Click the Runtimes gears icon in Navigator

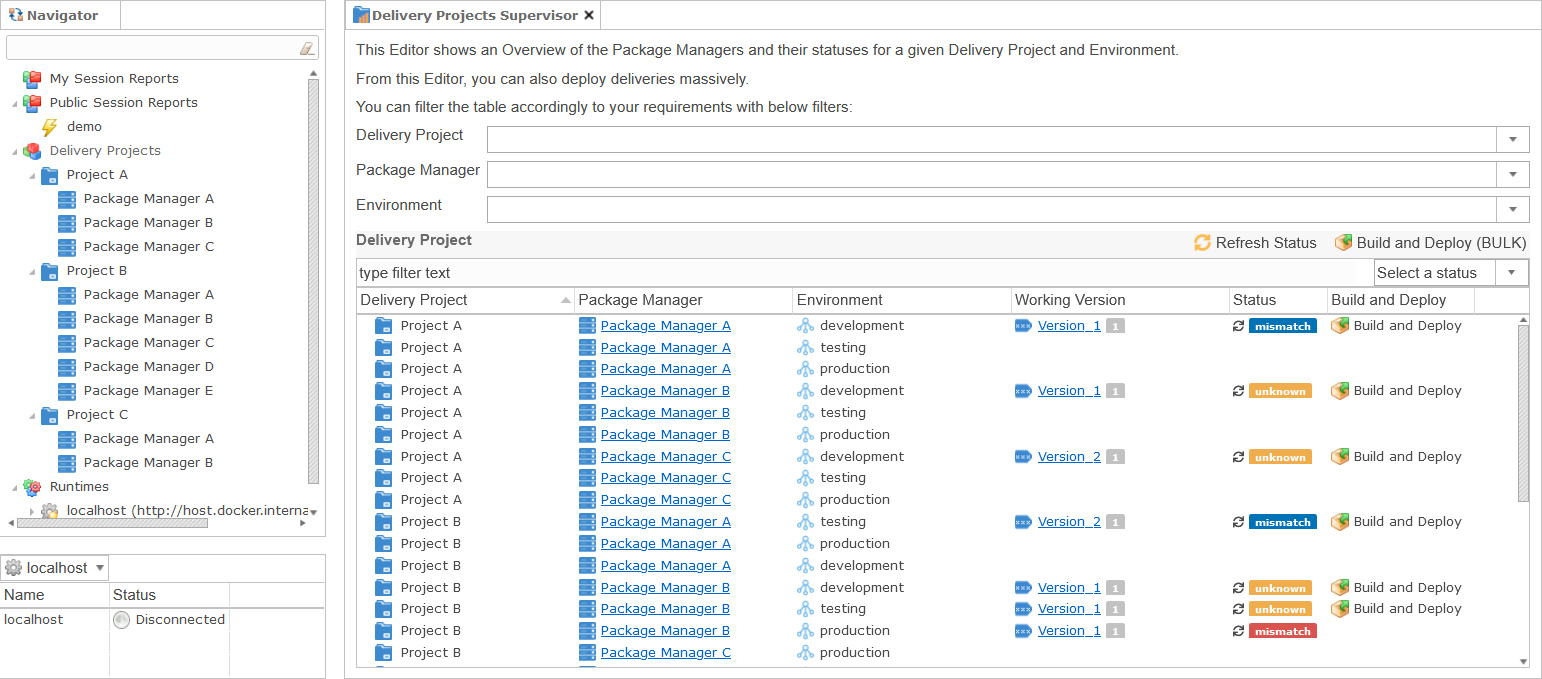pyautogui.click(x=32, y=487)
